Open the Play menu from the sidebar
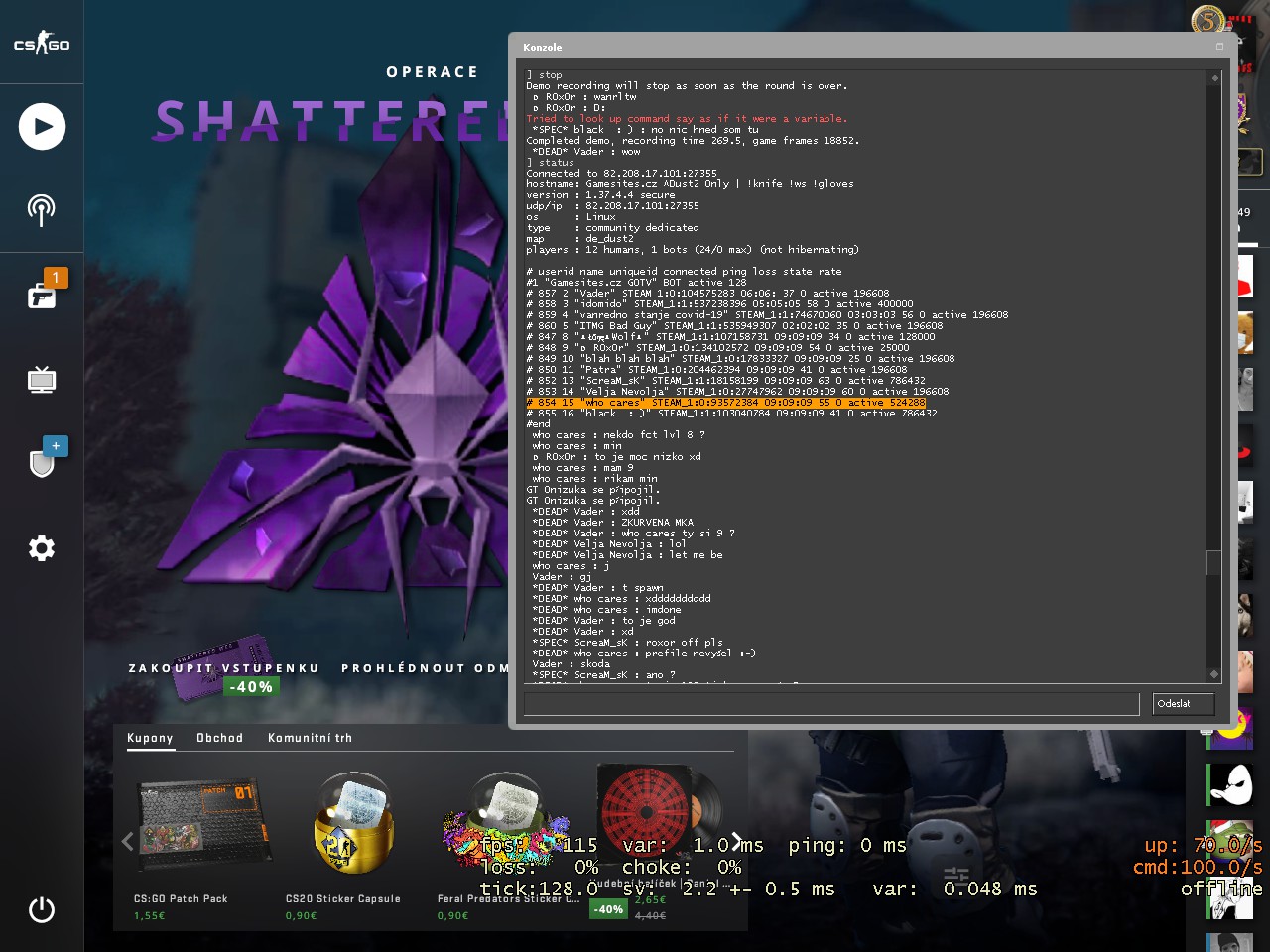 tap(42, 126)
